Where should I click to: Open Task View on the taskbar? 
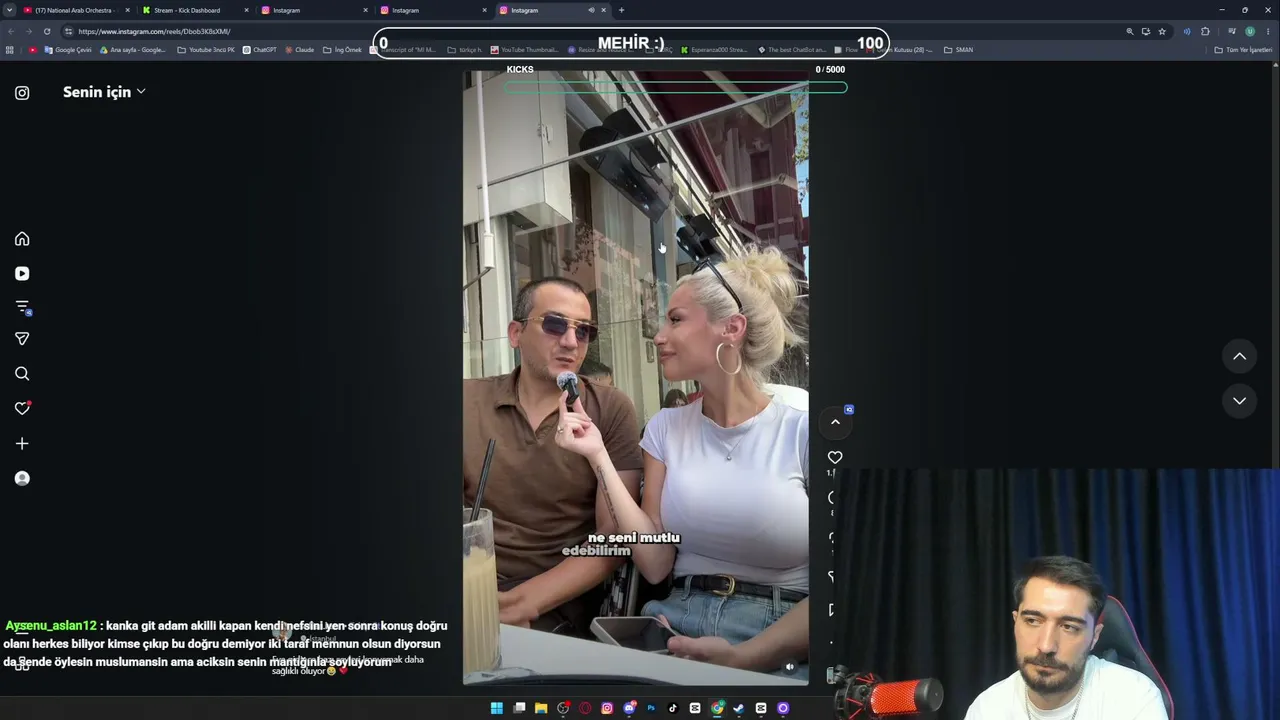519,708
